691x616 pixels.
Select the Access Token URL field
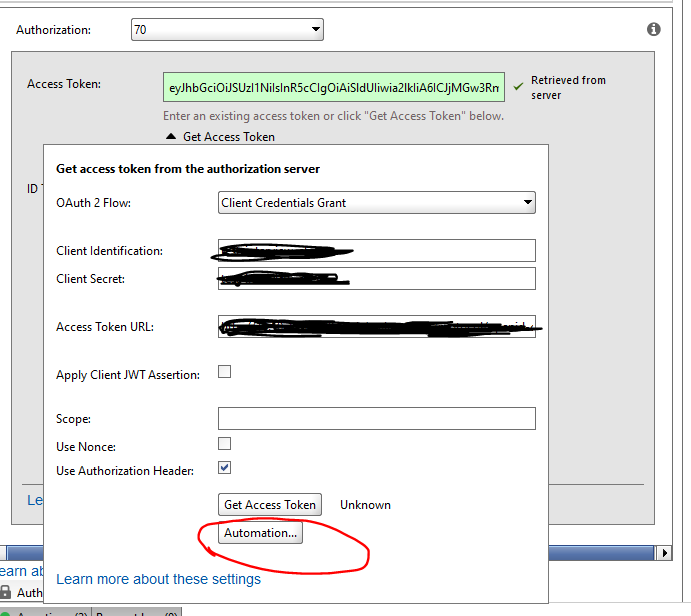tap(377, 326)
